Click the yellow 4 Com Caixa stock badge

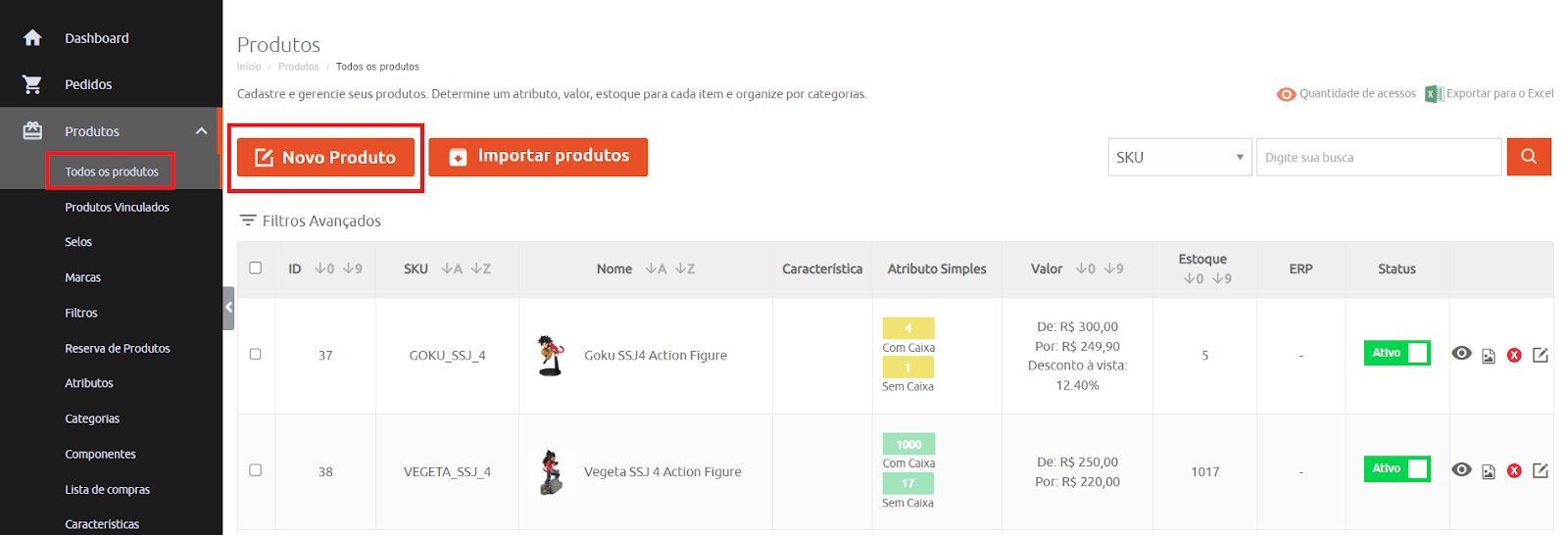908,328
